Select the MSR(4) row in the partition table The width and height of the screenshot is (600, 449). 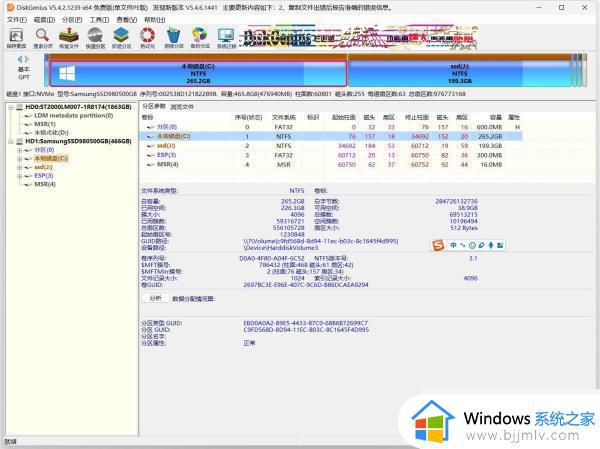331,165
